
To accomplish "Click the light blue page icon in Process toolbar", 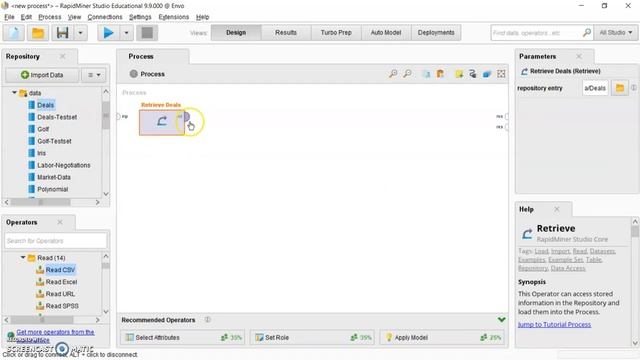I will 426,74.
